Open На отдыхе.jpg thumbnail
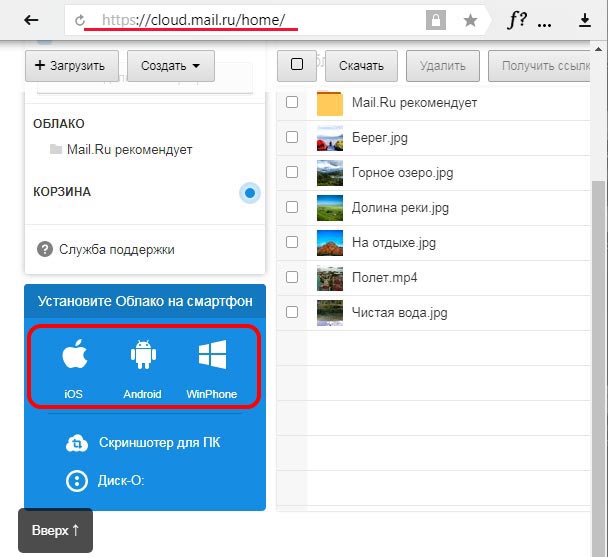The image size is (608, 557). 330,242
